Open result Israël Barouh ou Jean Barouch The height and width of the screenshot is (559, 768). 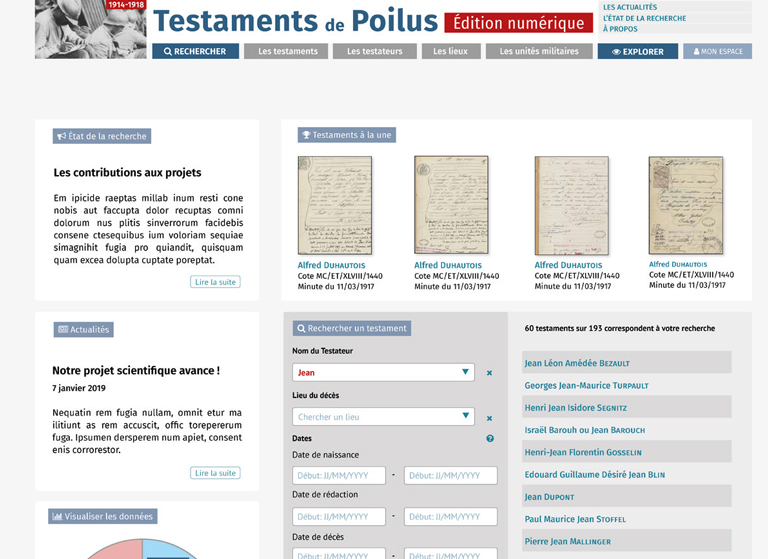pos(626,430)
